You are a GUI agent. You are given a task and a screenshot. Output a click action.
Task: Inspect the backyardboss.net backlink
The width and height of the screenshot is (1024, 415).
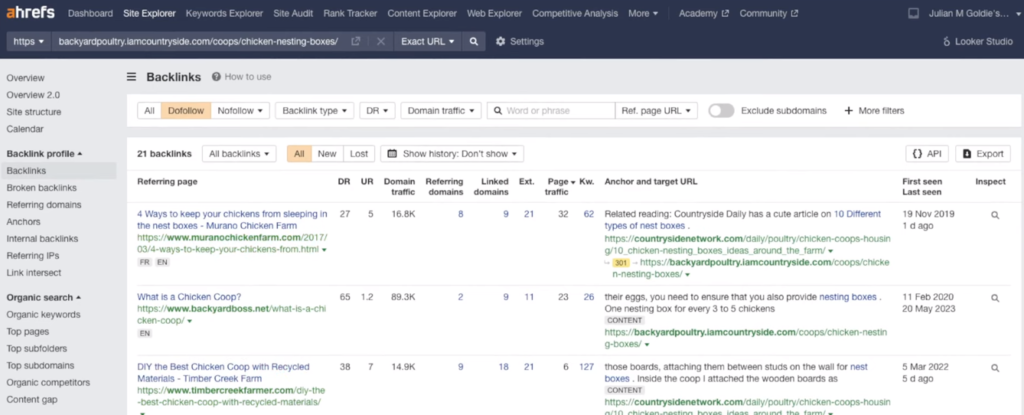[995, 297]
